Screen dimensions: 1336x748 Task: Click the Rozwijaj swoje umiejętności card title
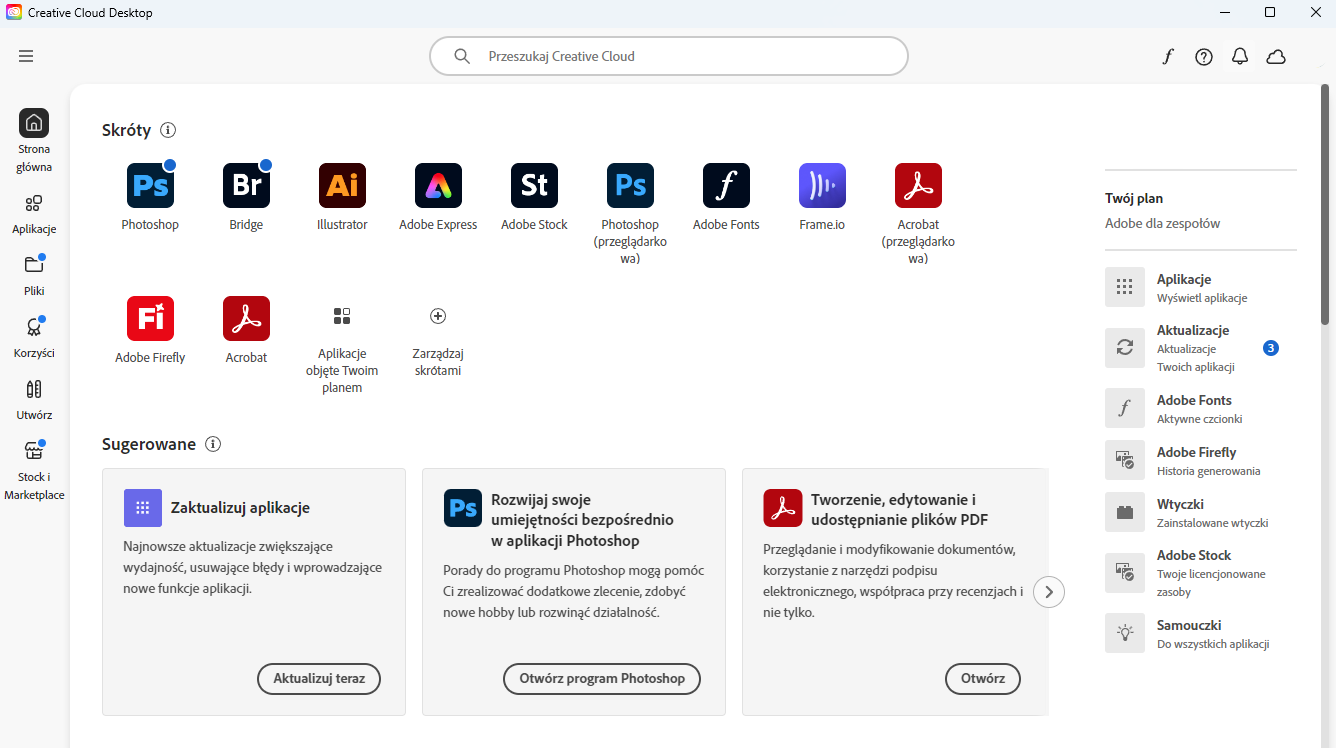coord(583,520)
